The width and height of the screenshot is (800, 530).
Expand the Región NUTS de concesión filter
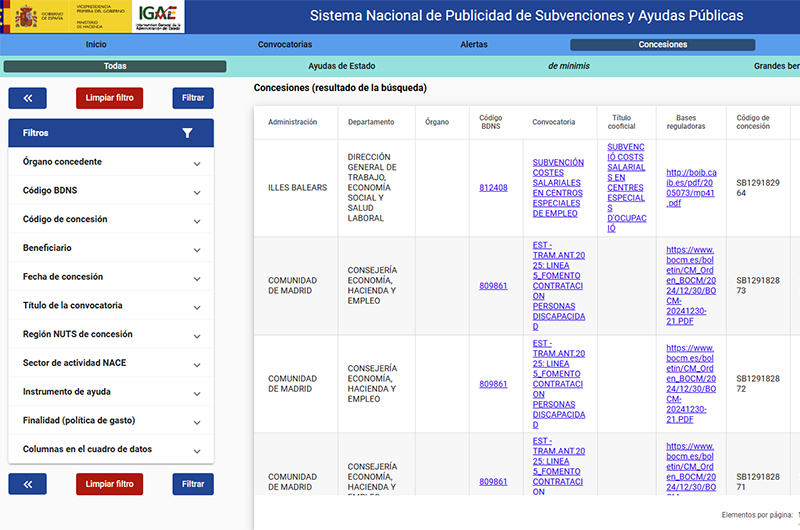click(111, 334)
